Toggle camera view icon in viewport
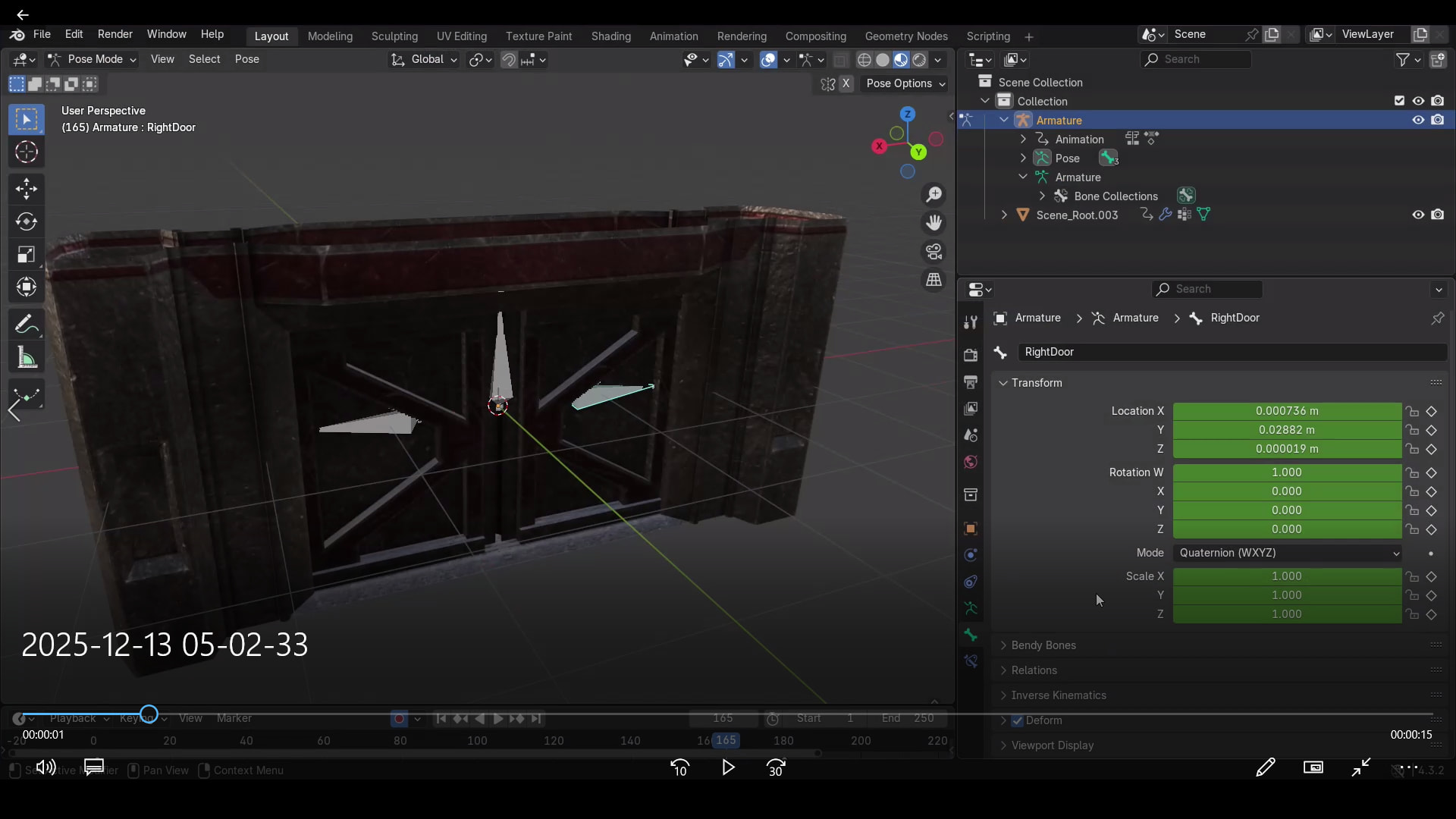This screenshot has height=819, width=1456. [x=934, y=252]
